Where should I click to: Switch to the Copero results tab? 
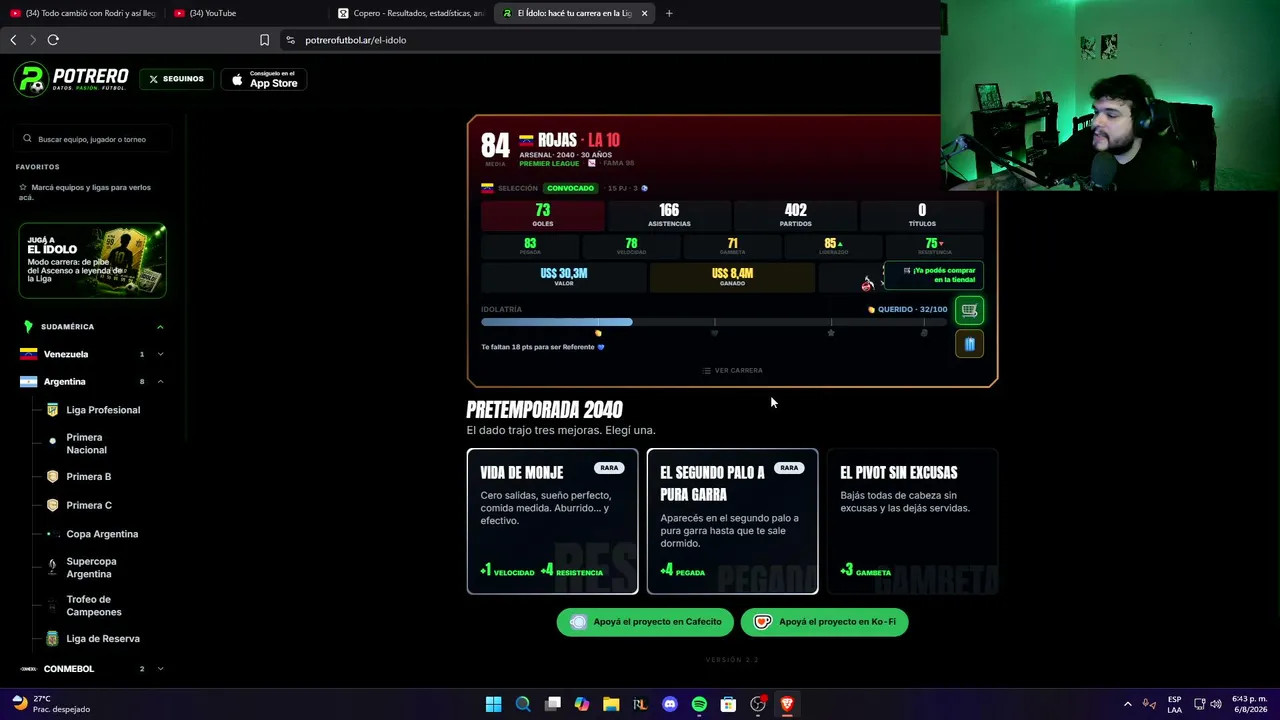pos(411,13)
